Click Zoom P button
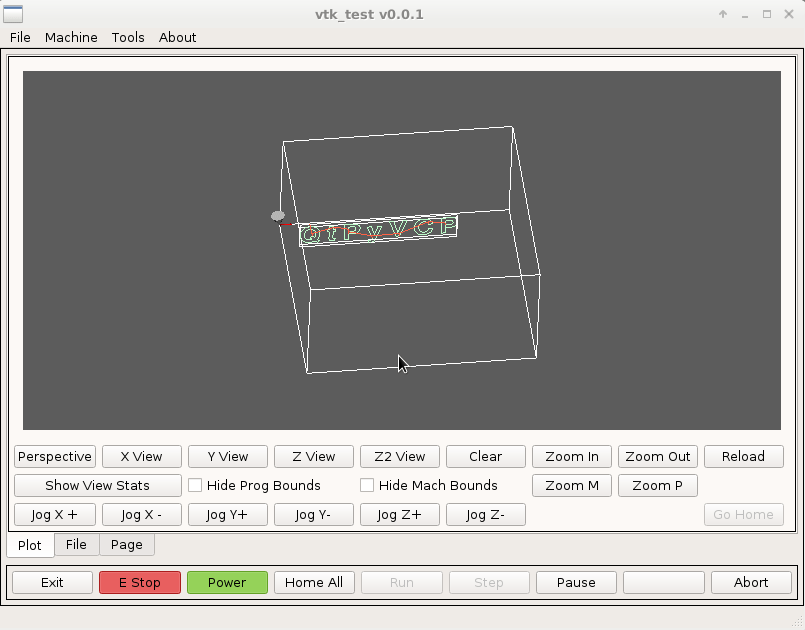Image resolution: width=805 pixels, height=630 pixels. pos(658,486)
